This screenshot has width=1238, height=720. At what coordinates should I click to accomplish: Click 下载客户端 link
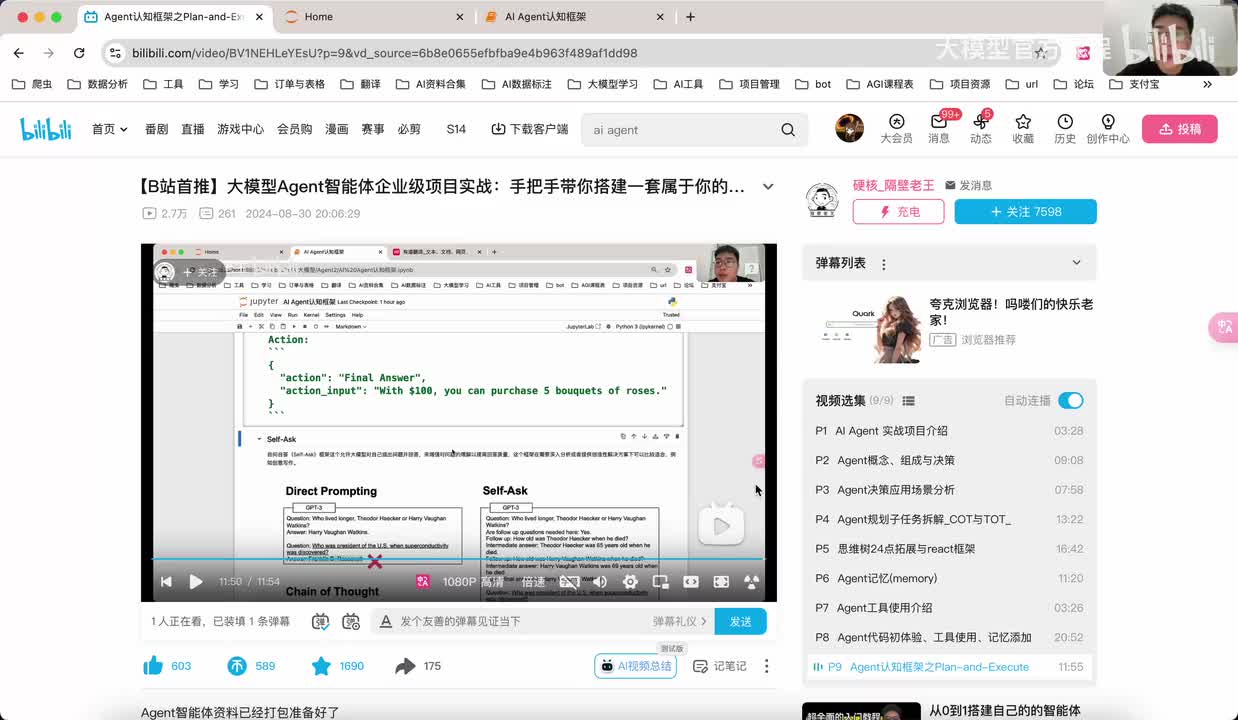(530, 129)
